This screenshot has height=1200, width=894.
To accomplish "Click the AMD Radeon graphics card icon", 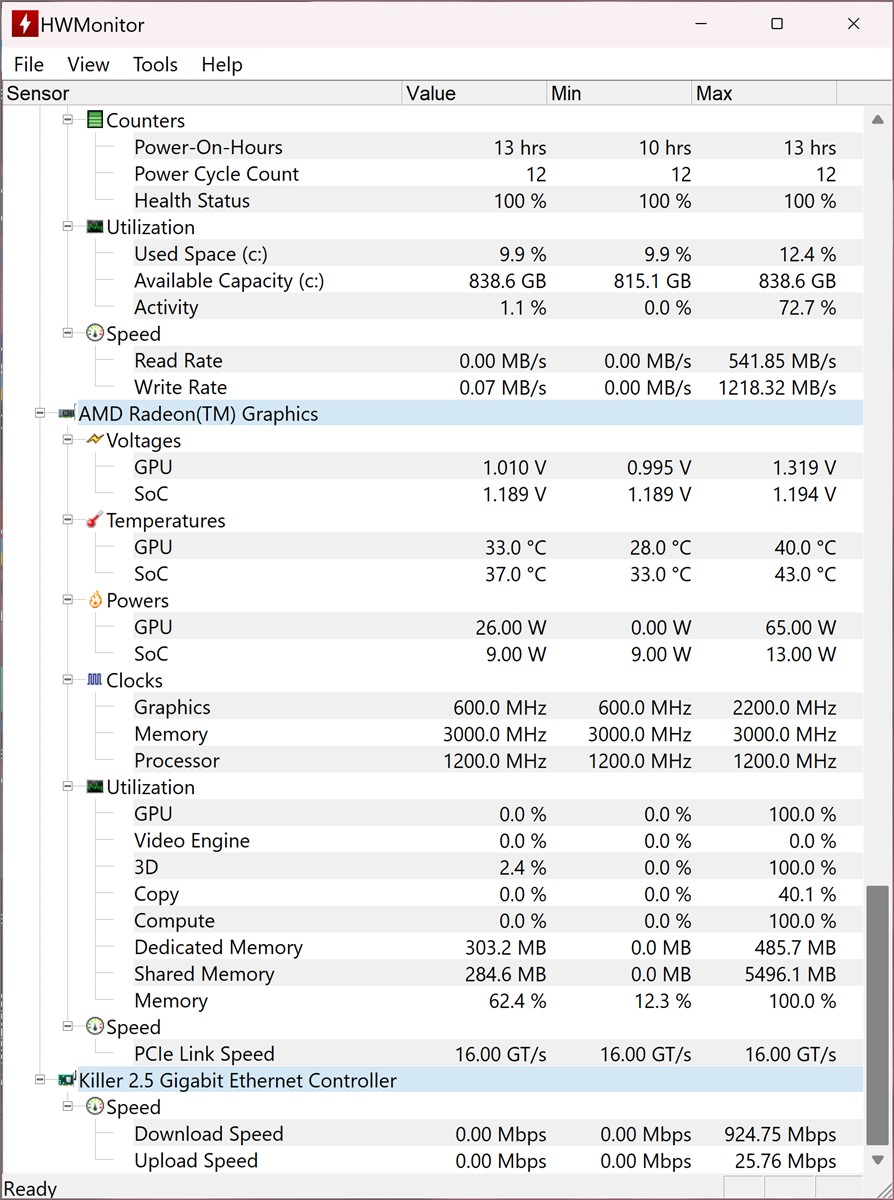I will pyautogui.click(x=67, y=413).
